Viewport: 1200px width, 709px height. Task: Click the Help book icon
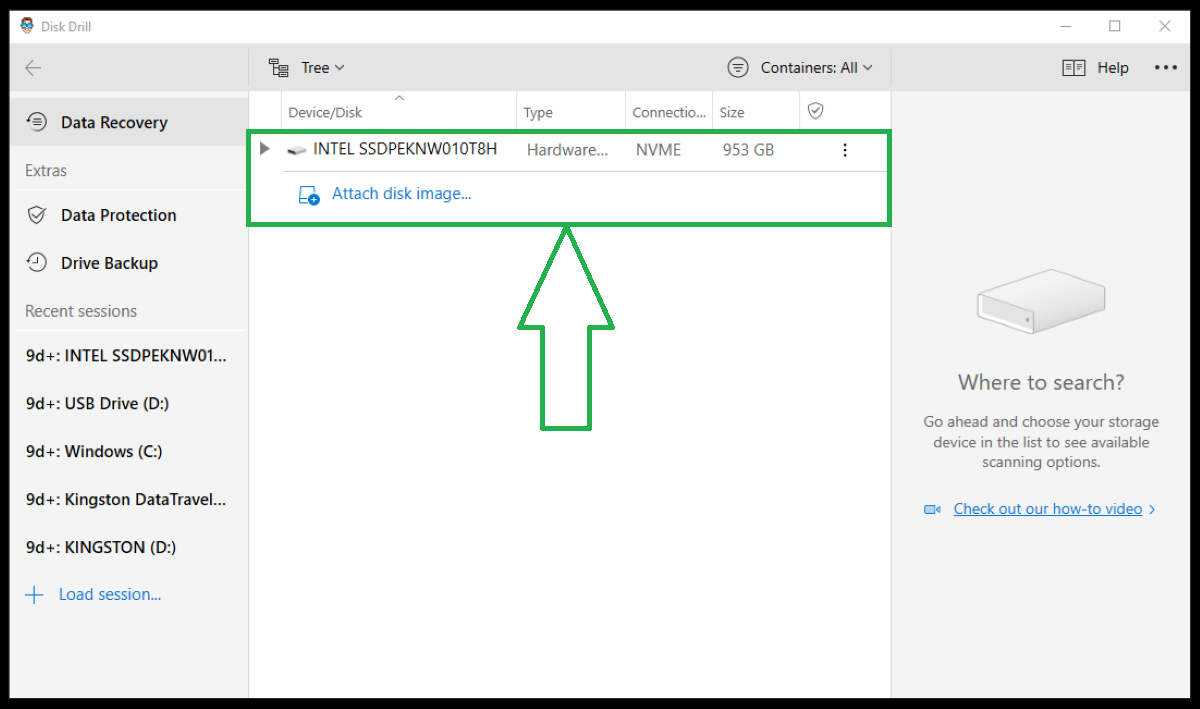[1074, 68]
